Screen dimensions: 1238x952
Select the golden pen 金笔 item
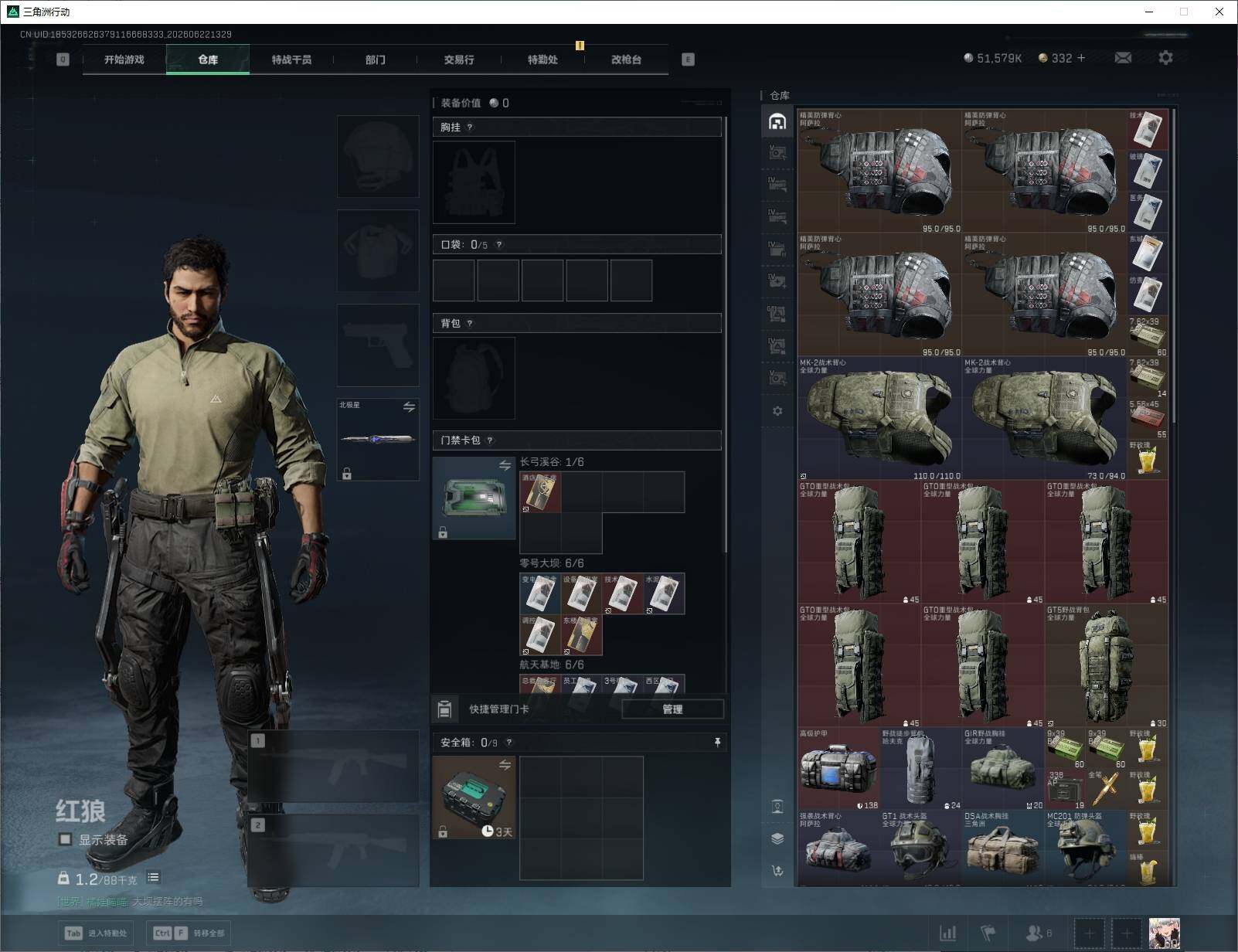[1107, 790]
